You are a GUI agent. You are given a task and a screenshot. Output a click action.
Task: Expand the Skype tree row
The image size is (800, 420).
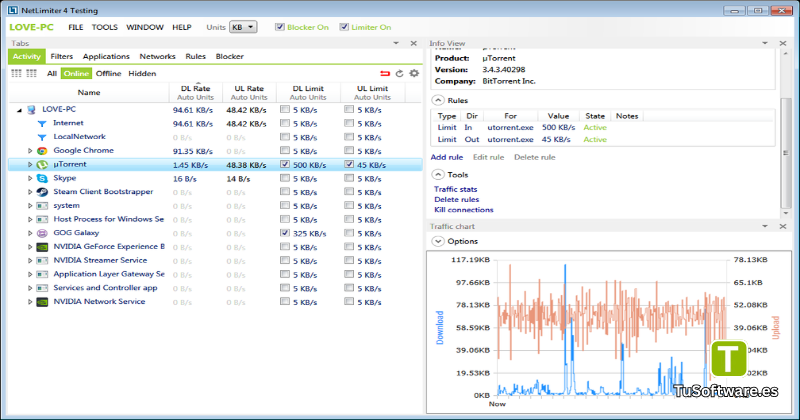30,179
